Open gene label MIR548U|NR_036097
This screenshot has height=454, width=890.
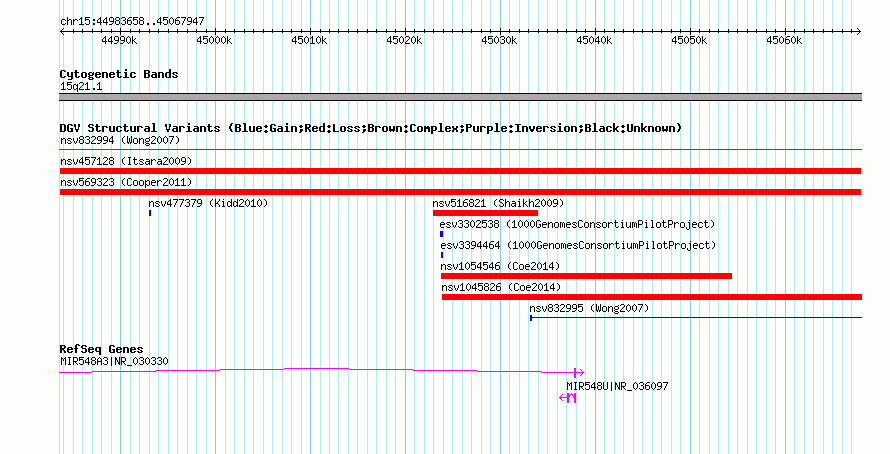click(x=618, y=386)
